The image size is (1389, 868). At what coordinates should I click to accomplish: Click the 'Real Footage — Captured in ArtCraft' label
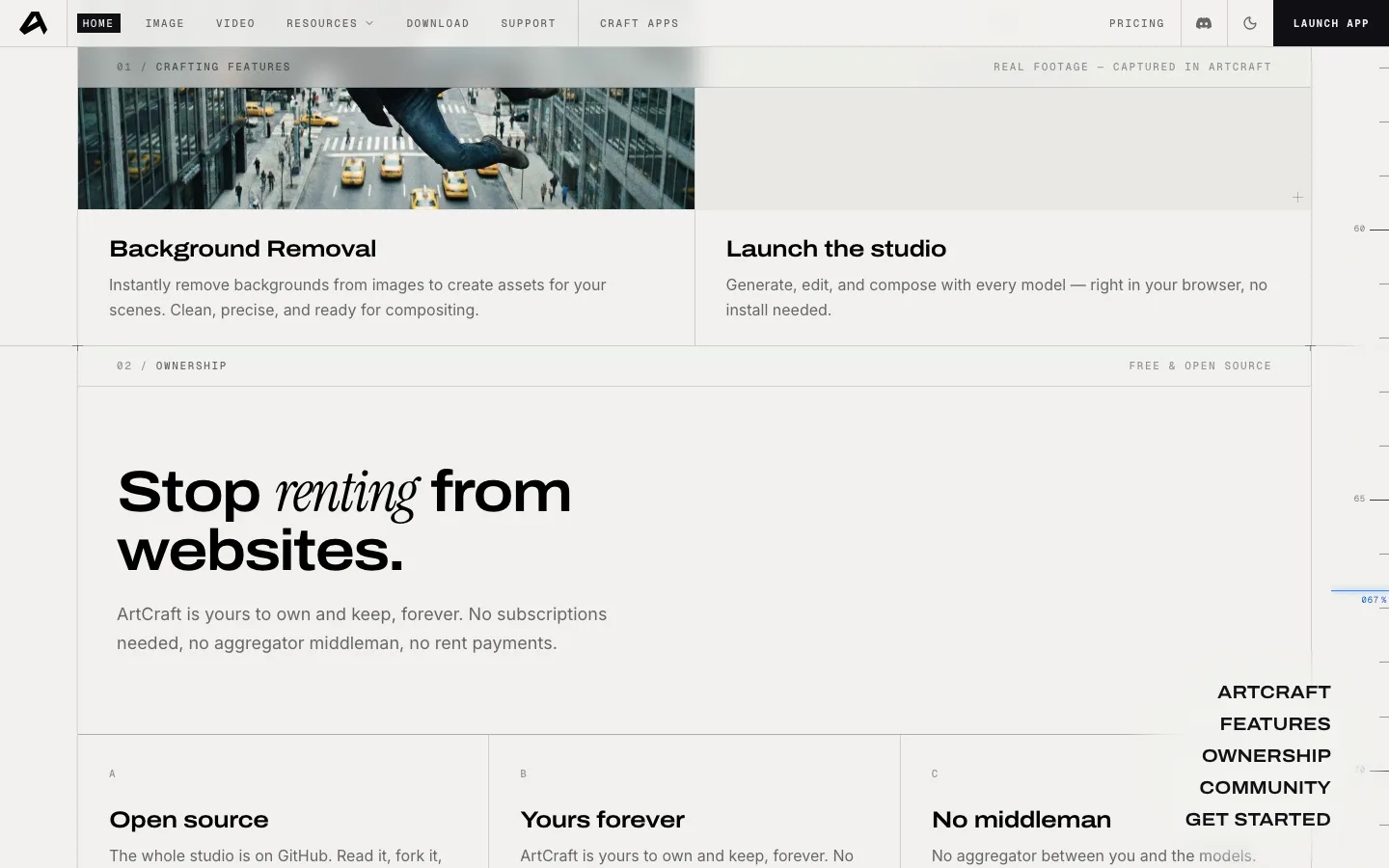click(1132, 68)
